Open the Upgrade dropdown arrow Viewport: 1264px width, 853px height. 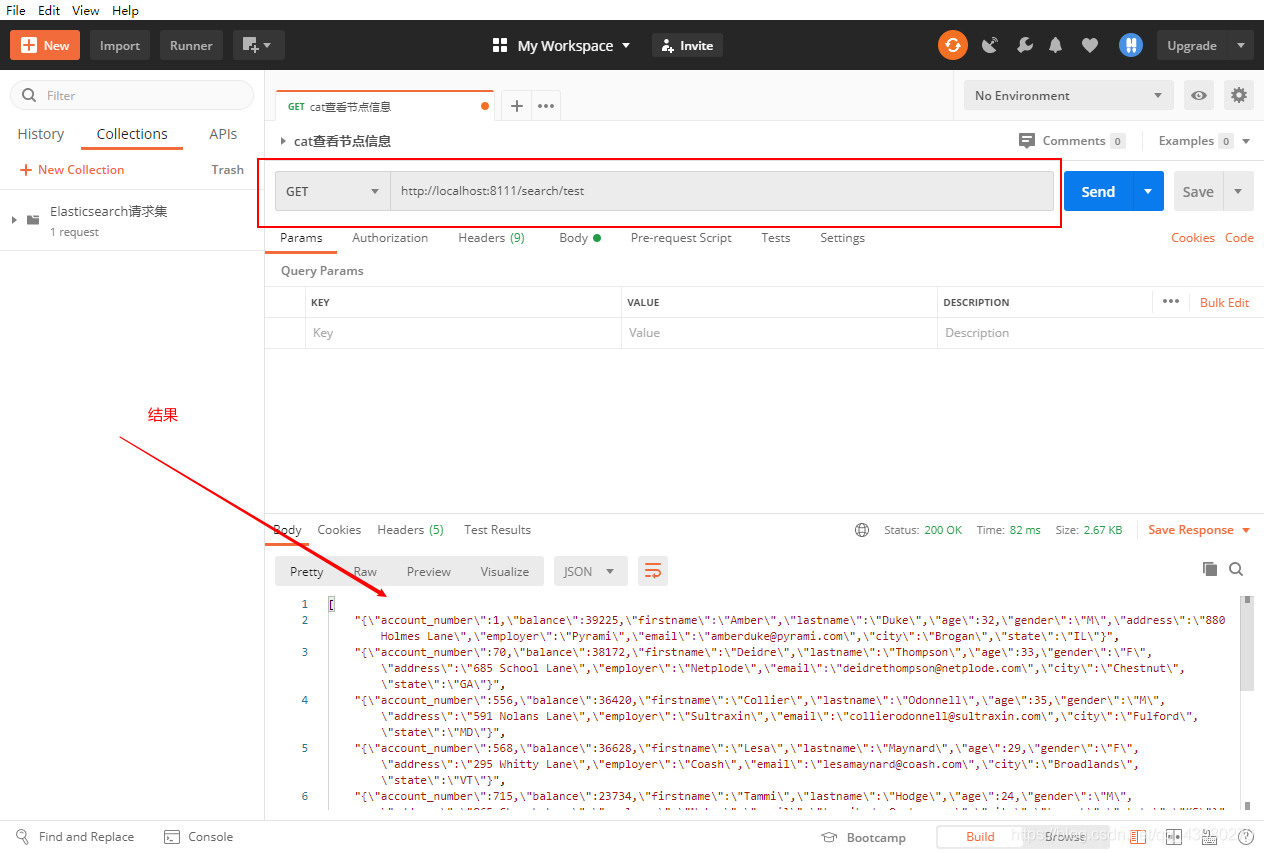tap(1241, 45)
